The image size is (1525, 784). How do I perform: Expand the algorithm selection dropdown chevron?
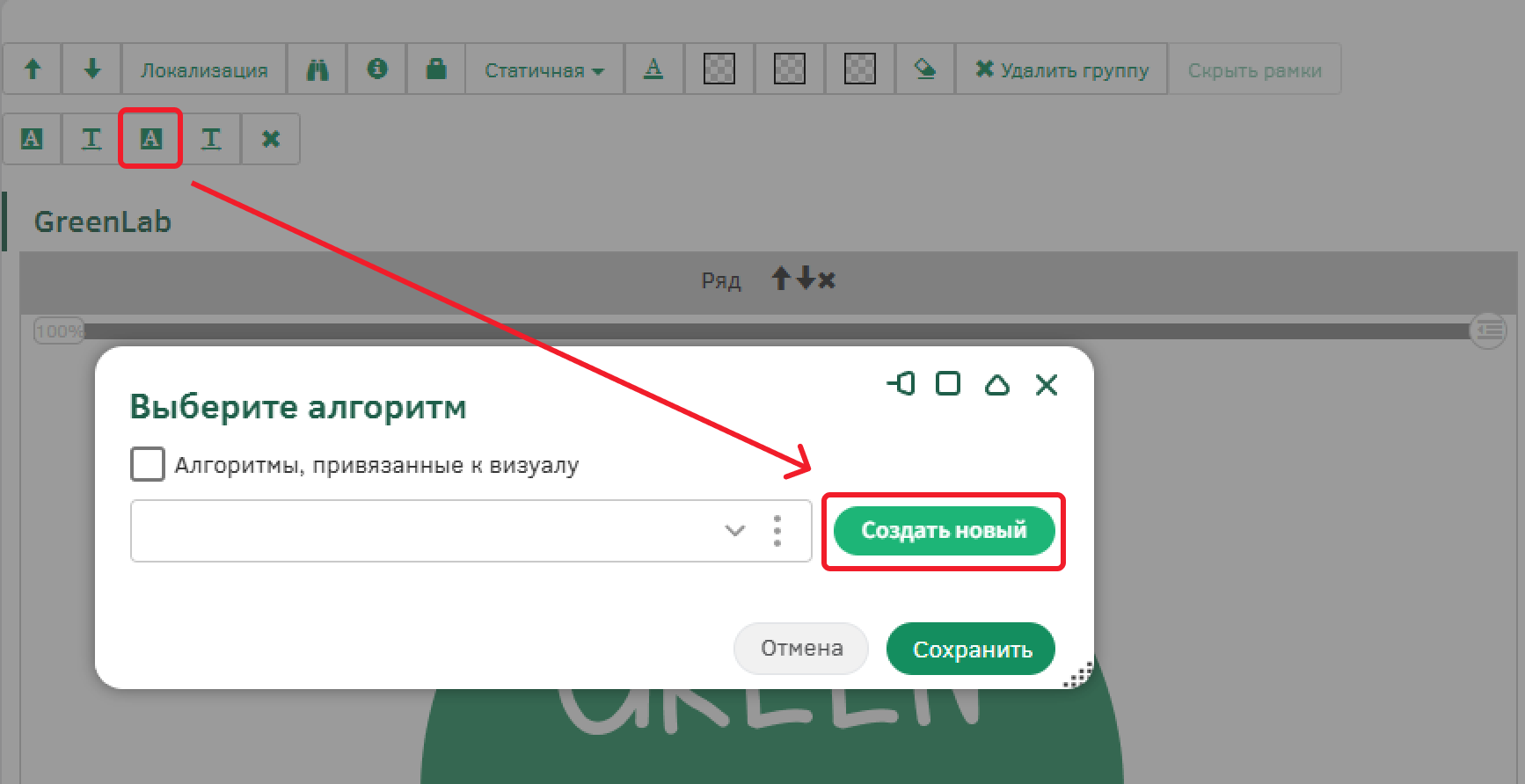[734, 531]
